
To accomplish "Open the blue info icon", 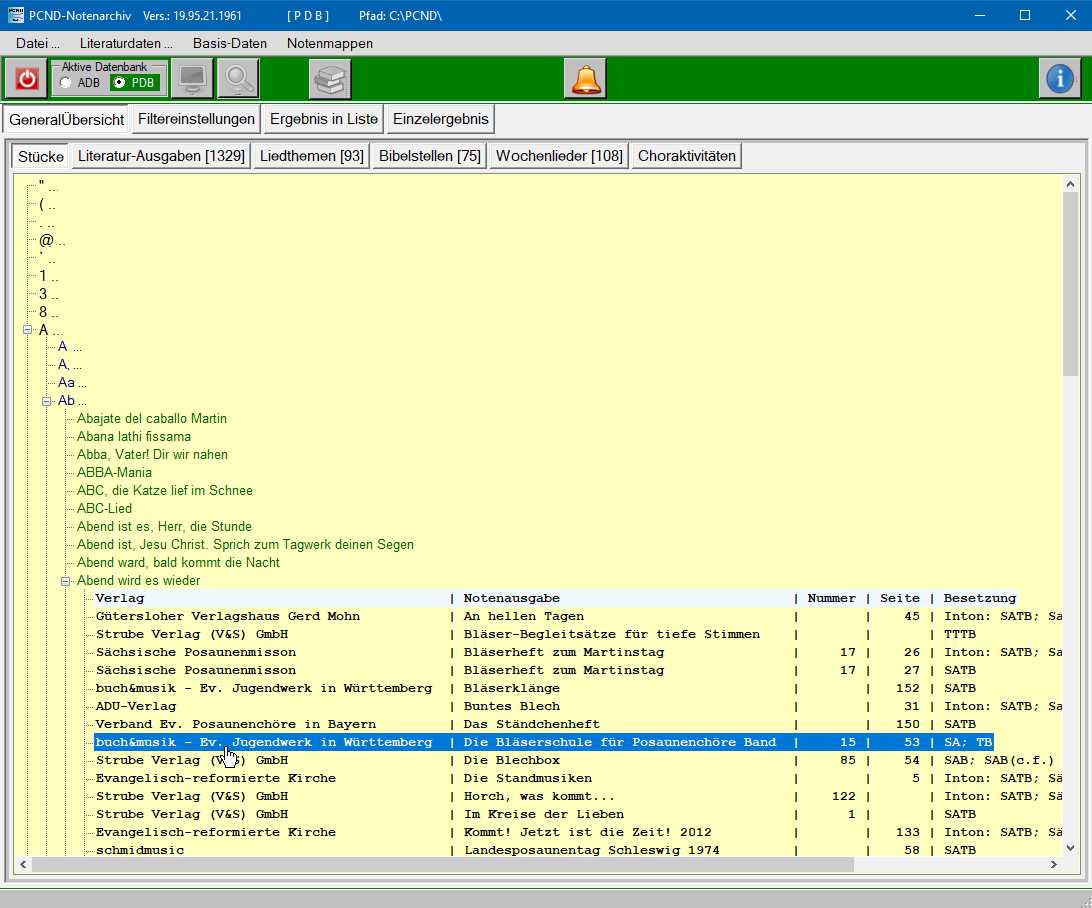I will pyautogui.click(x=1060, y=79).
